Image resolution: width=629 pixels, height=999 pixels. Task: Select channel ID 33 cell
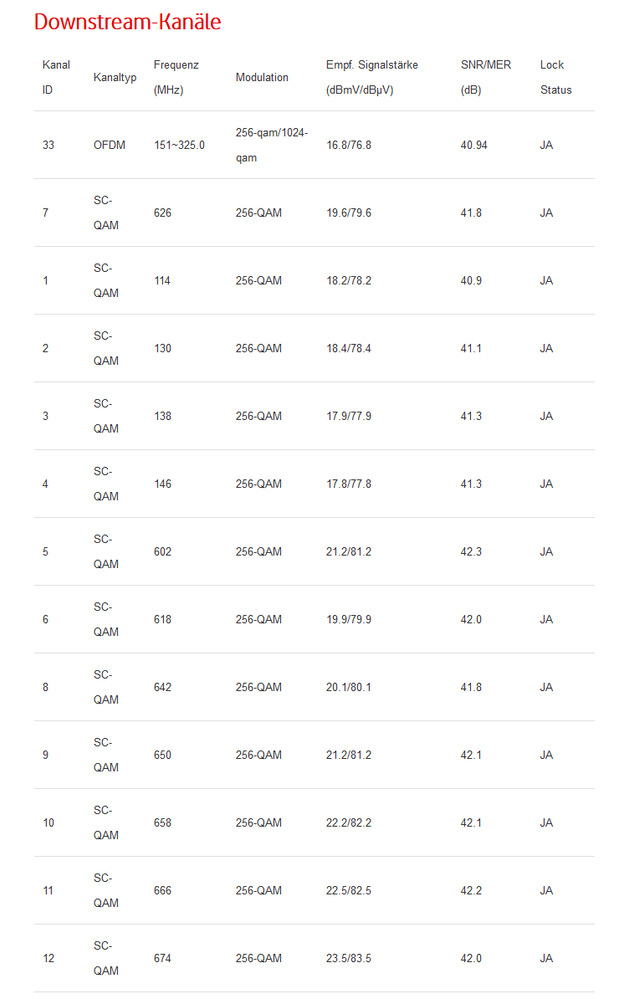pos(48,145)
